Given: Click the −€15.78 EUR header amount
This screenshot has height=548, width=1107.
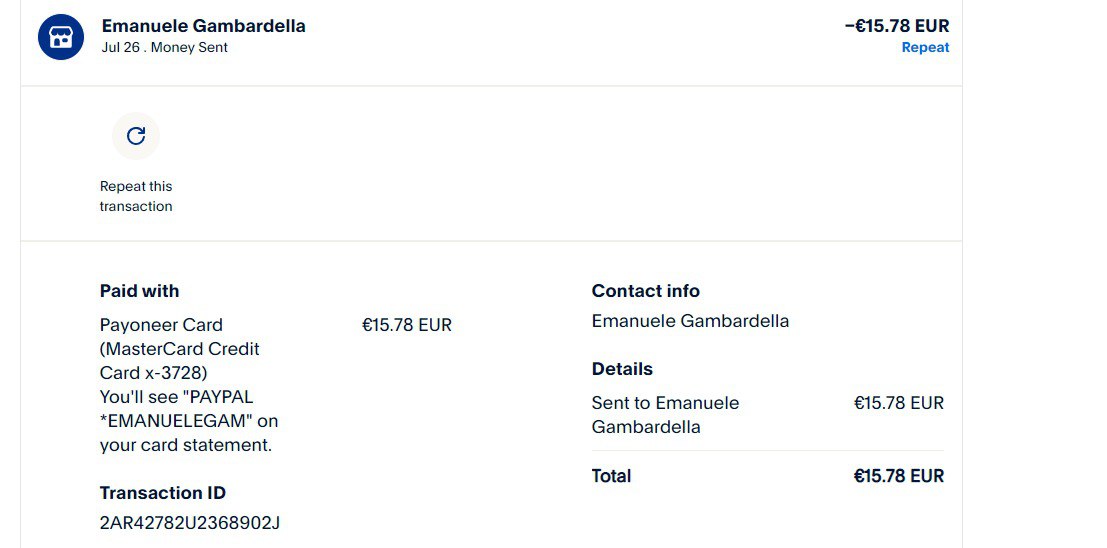Looking at the screenshot, I should tap(896, 26).
